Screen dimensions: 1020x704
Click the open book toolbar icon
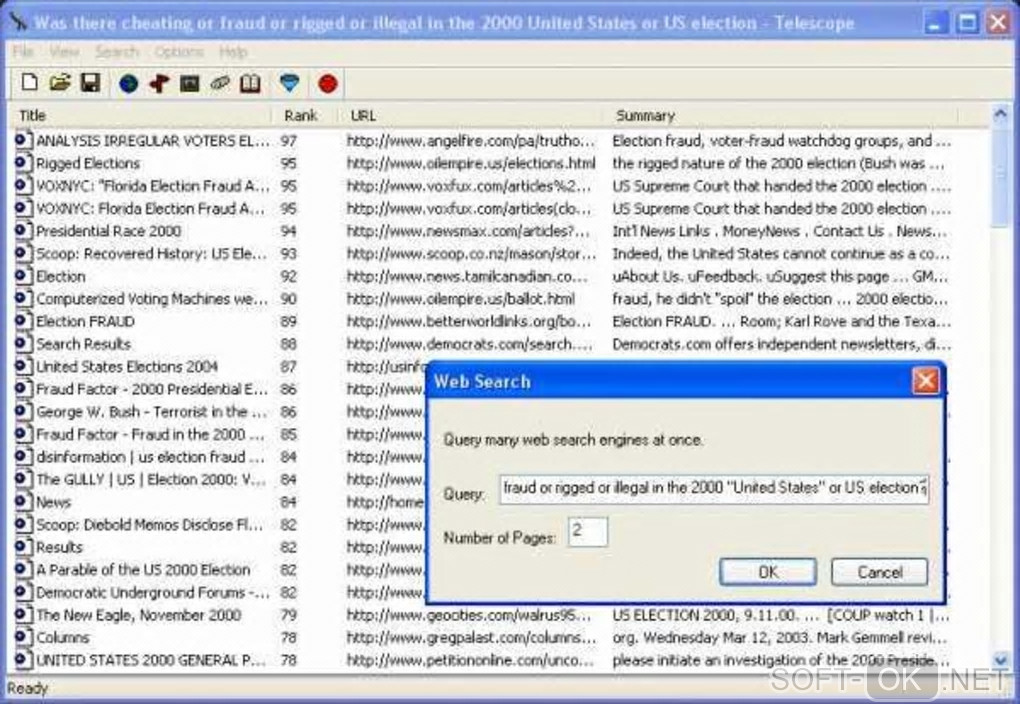pyautogui.click(x=250, y=83)
